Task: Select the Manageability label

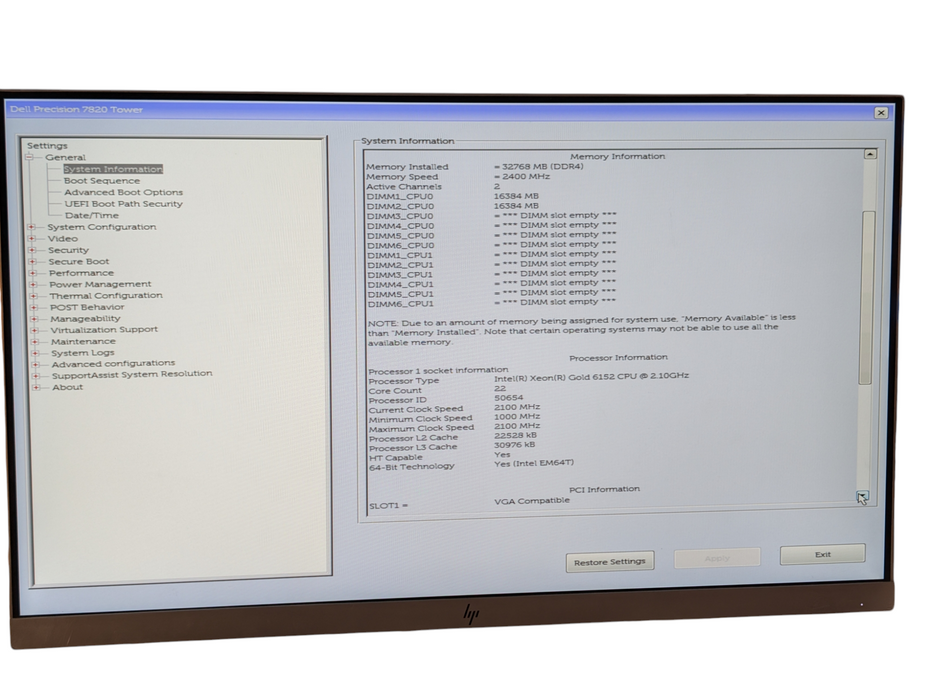Action: pyautogui.click(x=85, y=319)
